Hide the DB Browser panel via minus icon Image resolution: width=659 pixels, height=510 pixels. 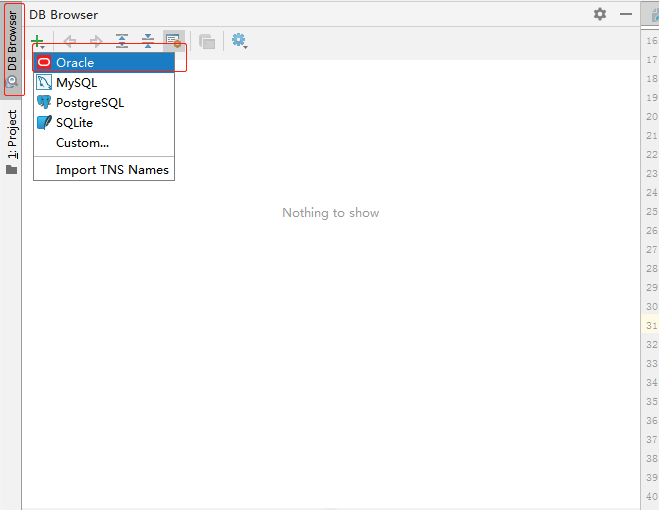[626, 14]
